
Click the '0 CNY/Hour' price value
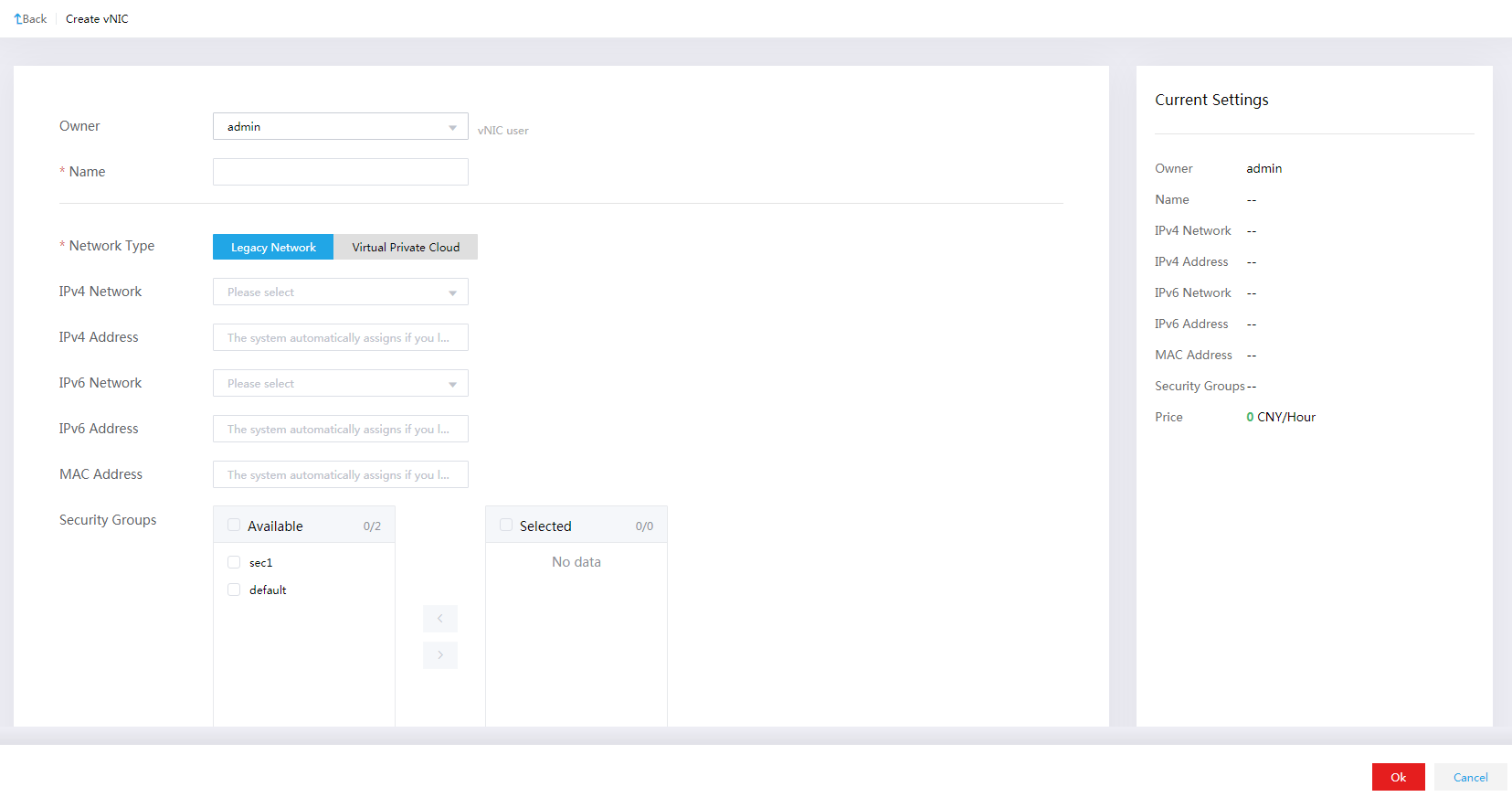pos(1281,417)
